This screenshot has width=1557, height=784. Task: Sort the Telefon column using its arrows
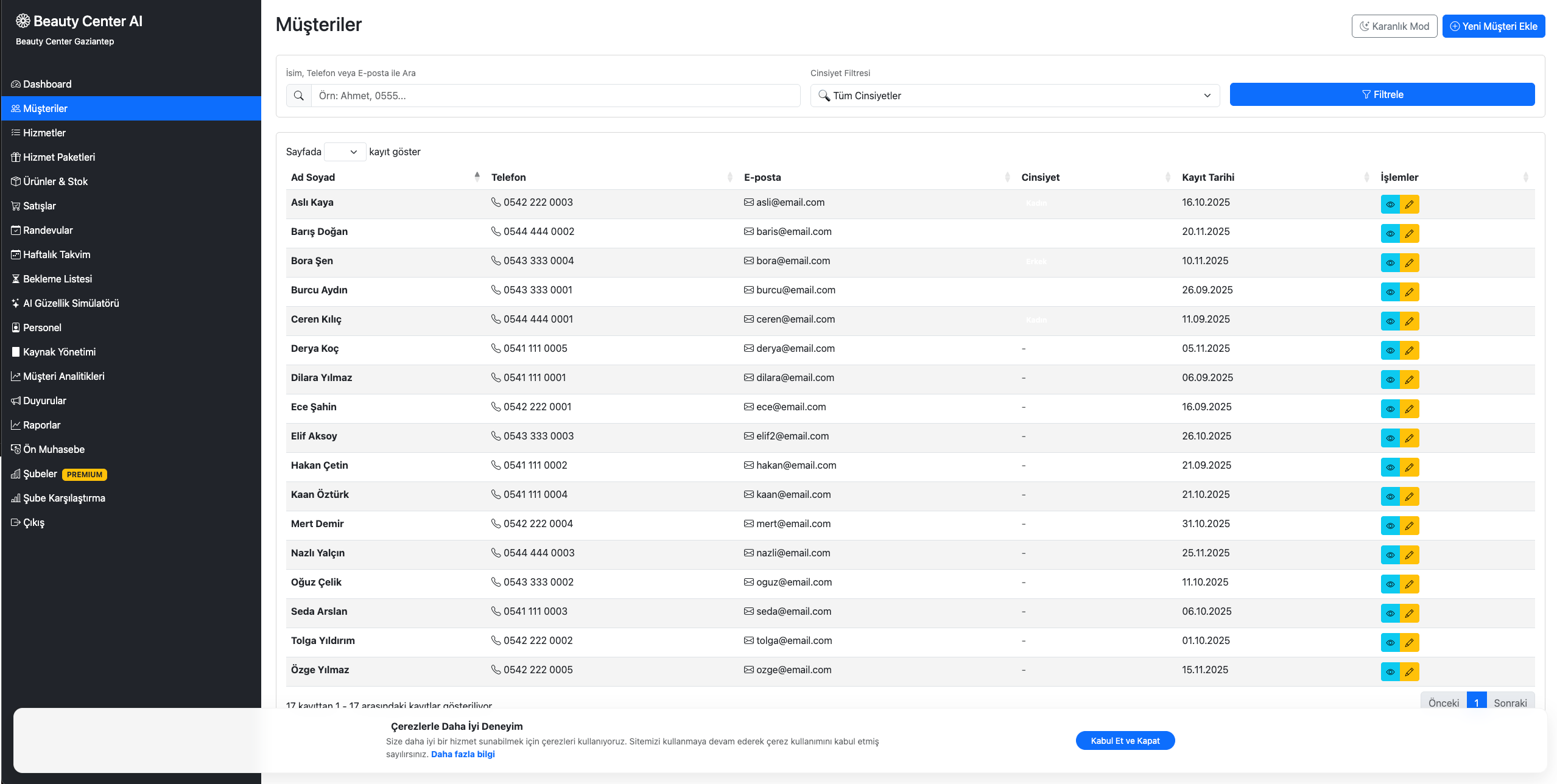pos(729,177)
